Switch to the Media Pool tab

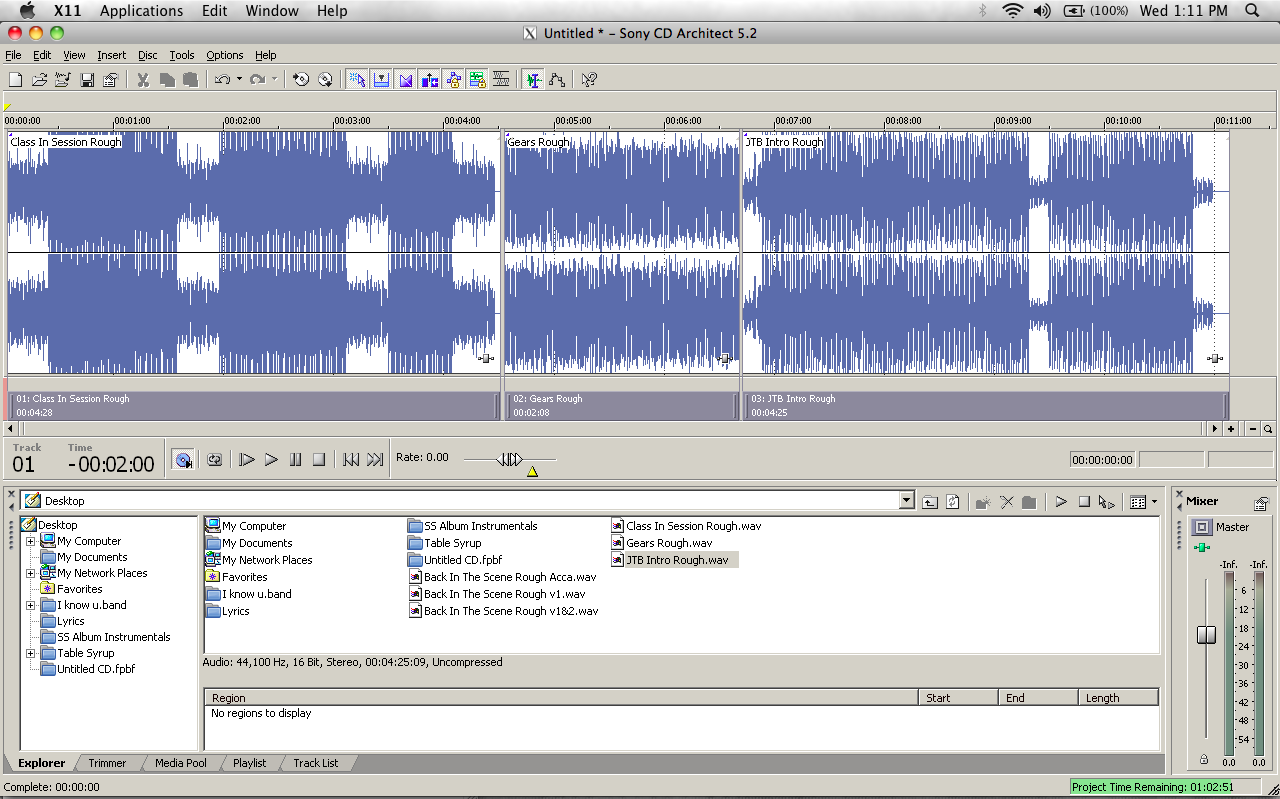point(181,763)
